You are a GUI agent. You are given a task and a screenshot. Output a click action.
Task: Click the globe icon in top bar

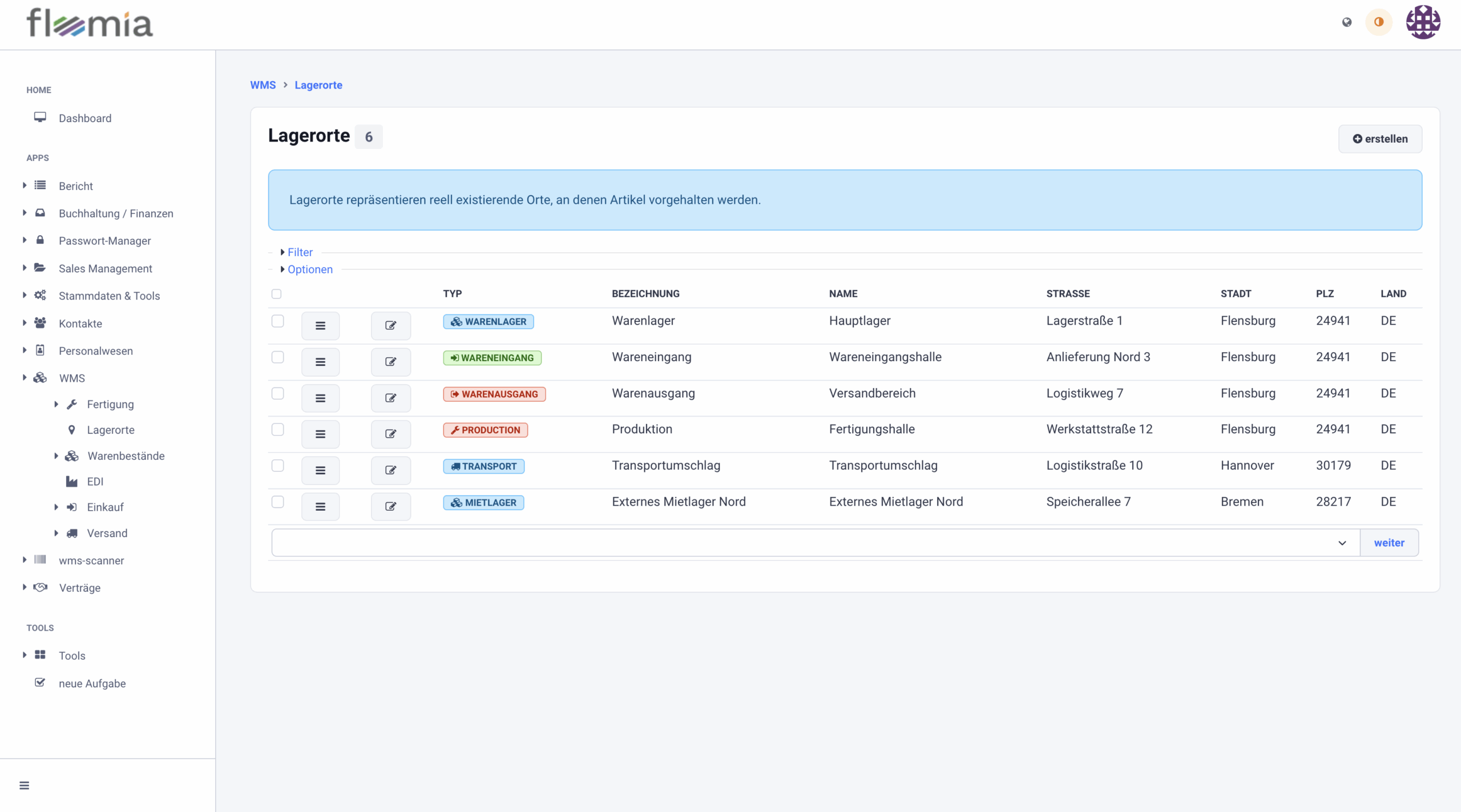pos(1347,22)
